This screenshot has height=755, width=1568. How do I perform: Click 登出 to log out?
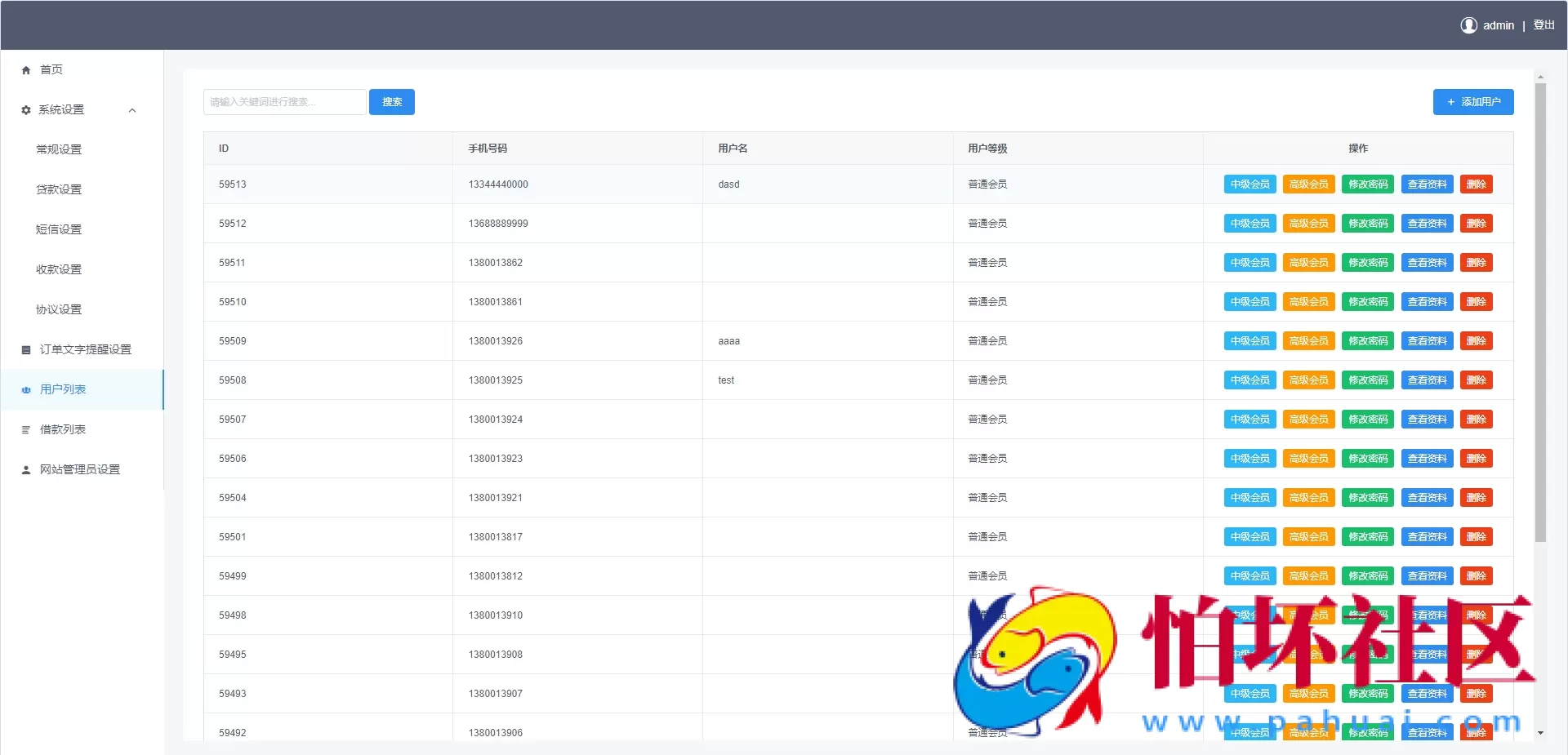[1543, 24]
